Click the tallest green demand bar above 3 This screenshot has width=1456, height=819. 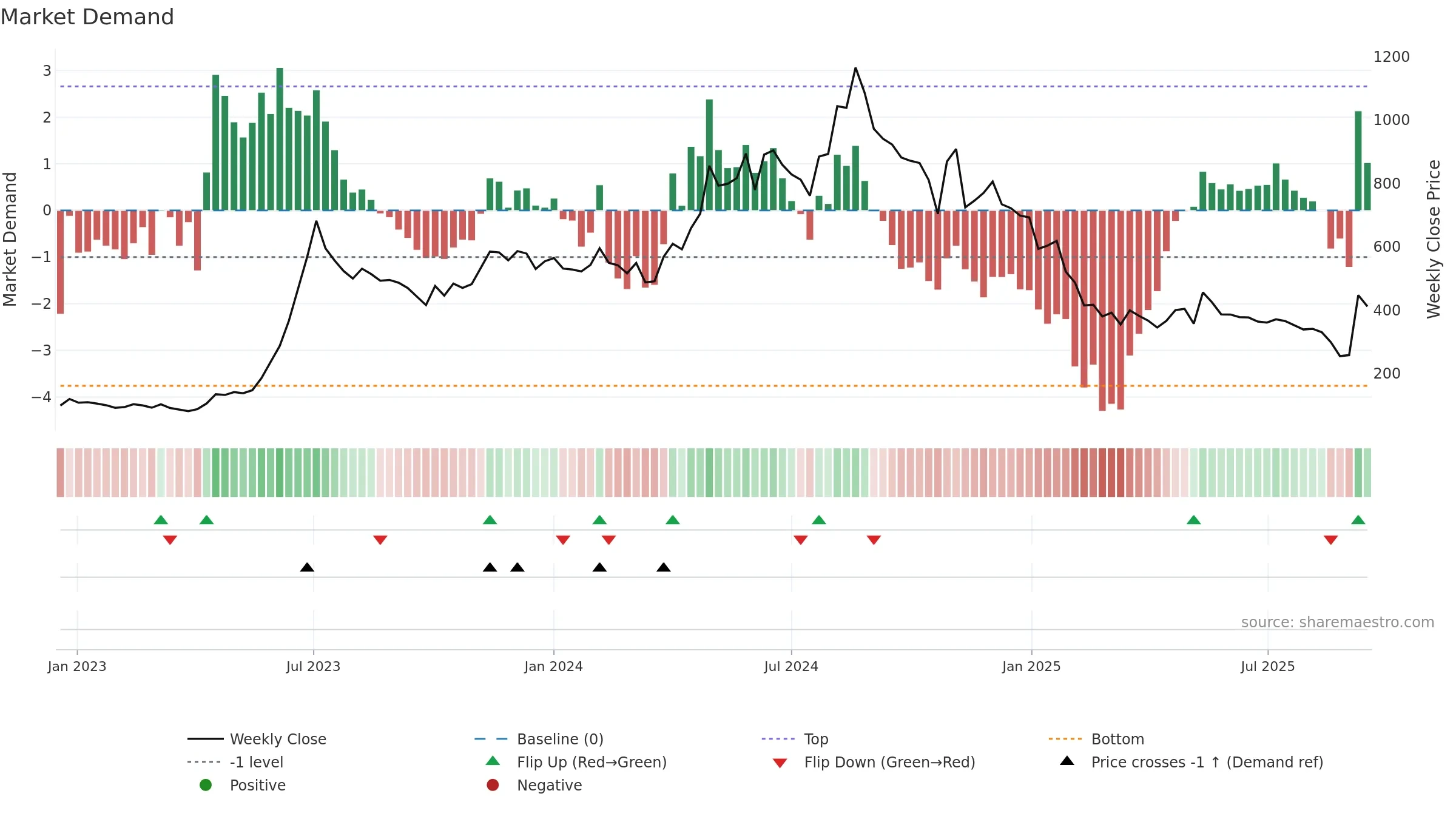[x=280, y=139]
